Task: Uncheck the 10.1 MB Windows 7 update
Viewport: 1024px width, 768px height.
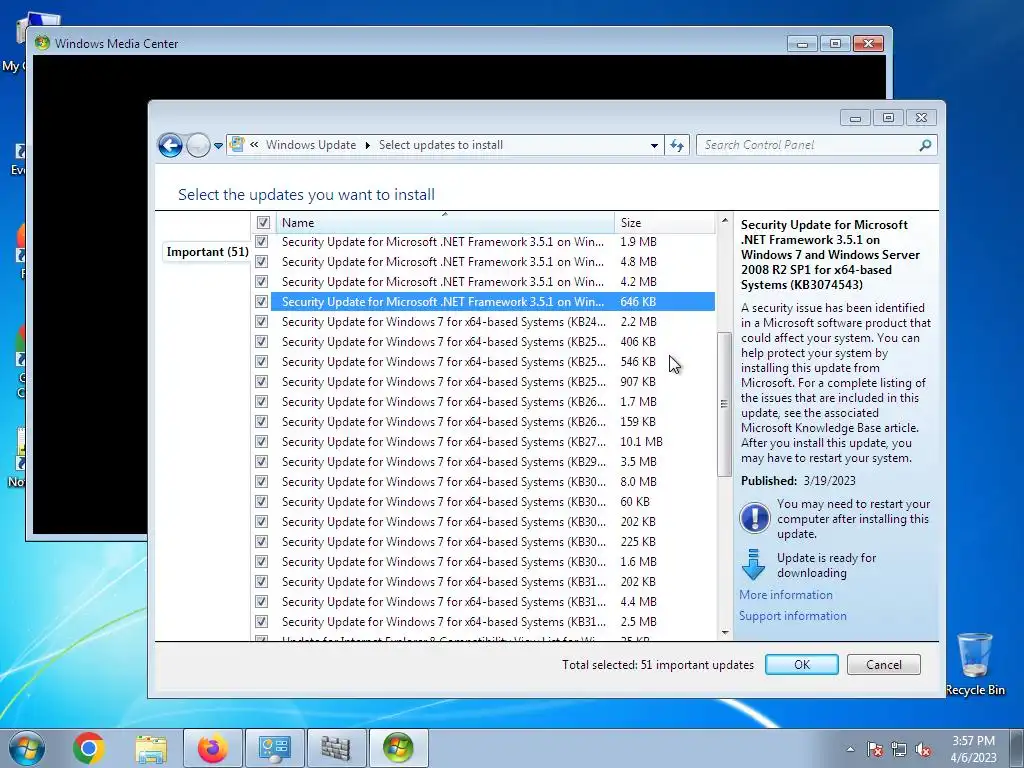Action: click(x=261, y=441)
